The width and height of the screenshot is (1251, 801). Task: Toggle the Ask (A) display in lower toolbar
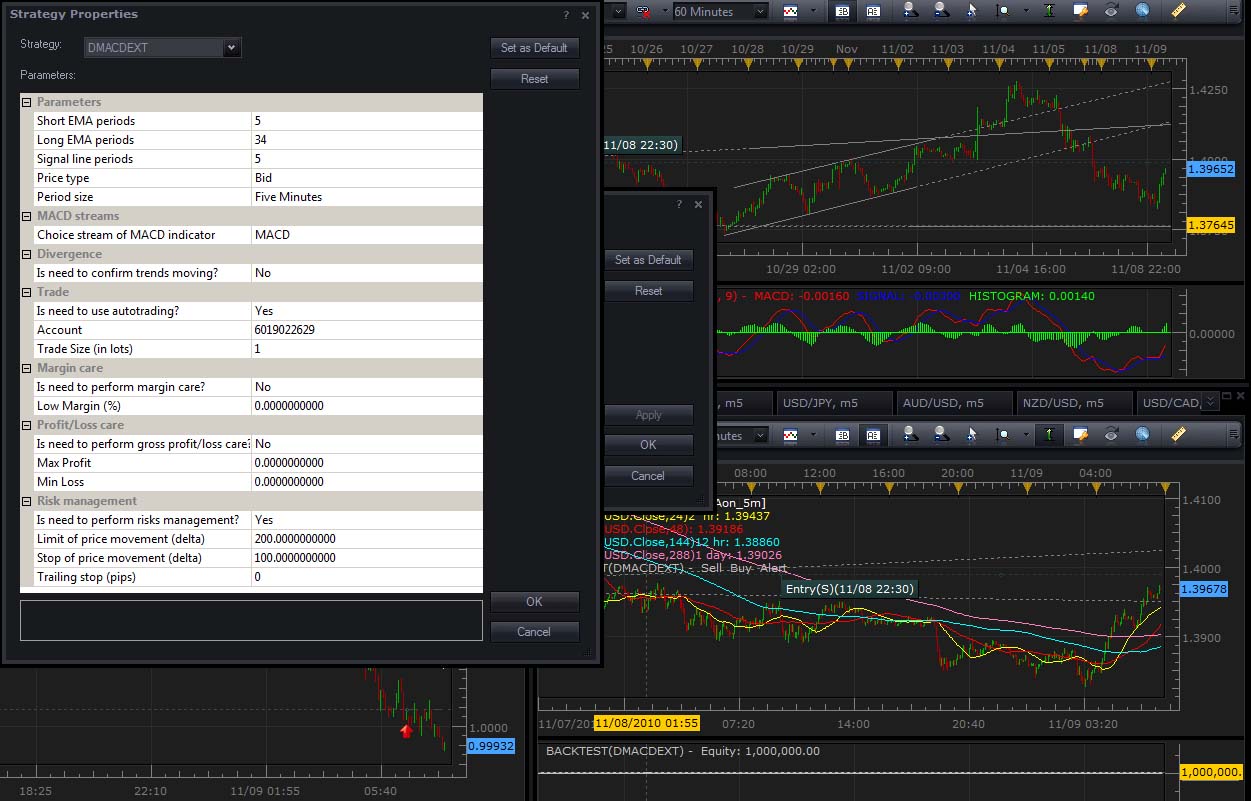[x=873, y=435]
